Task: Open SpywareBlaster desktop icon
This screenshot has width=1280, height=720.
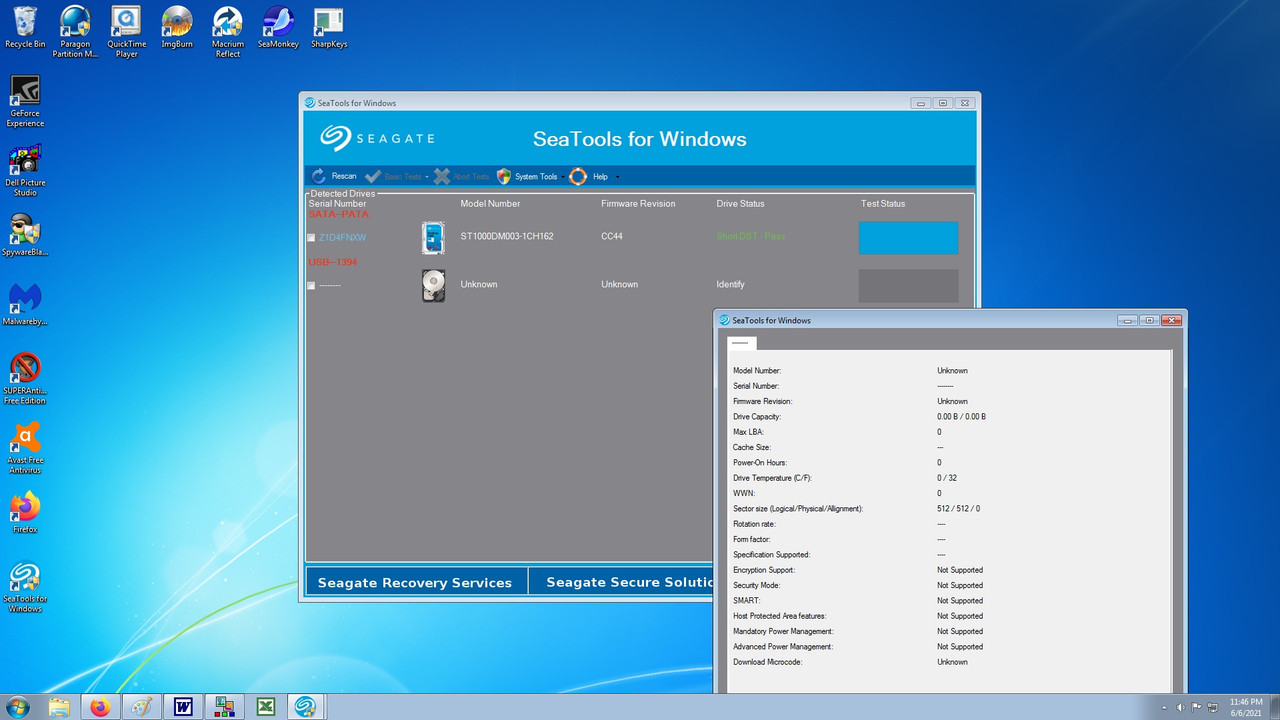Action: [x=25, y=236]
